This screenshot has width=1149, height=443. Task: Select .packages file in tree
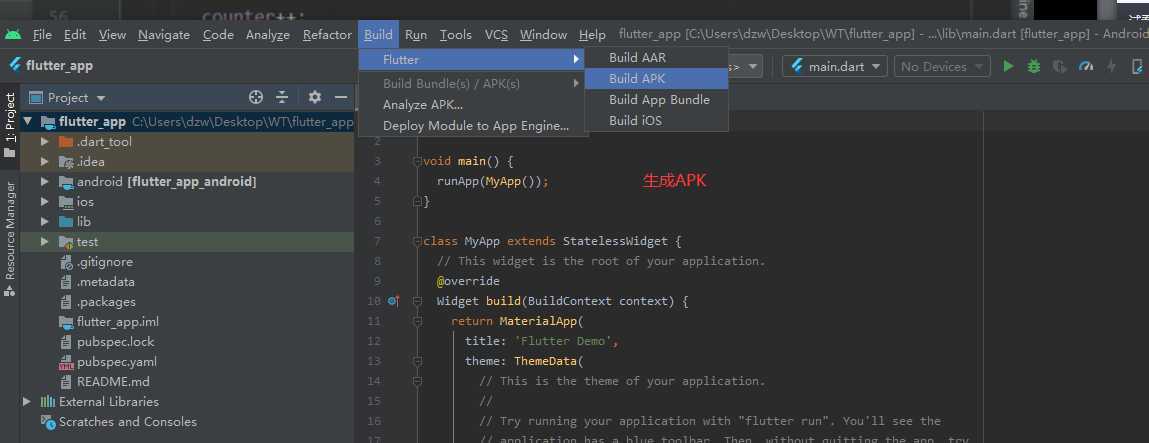(x=106, y=302)
